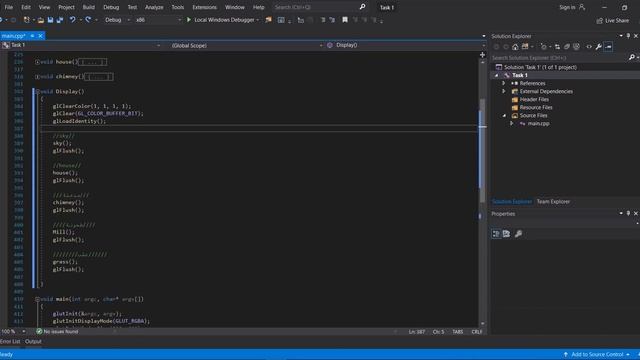
Task: Pin the main.cpp tab
Action: [x=32, y=36]
